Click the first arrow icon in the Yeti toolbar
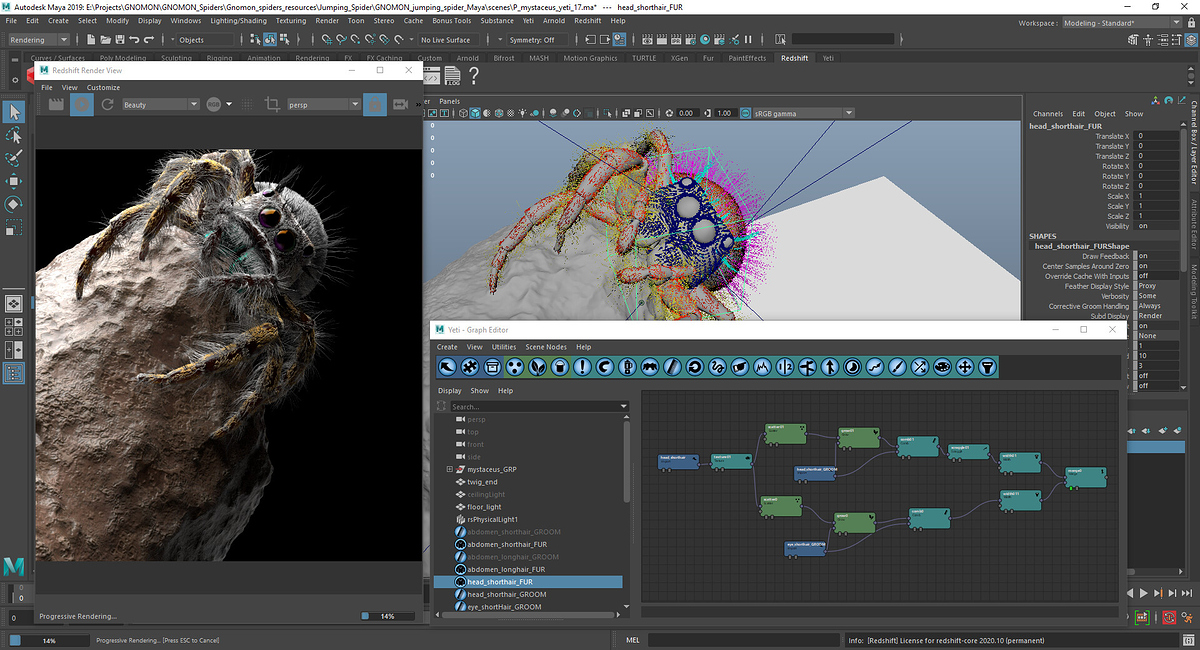This screenshot has height=650, width=1200. point(447,367)
